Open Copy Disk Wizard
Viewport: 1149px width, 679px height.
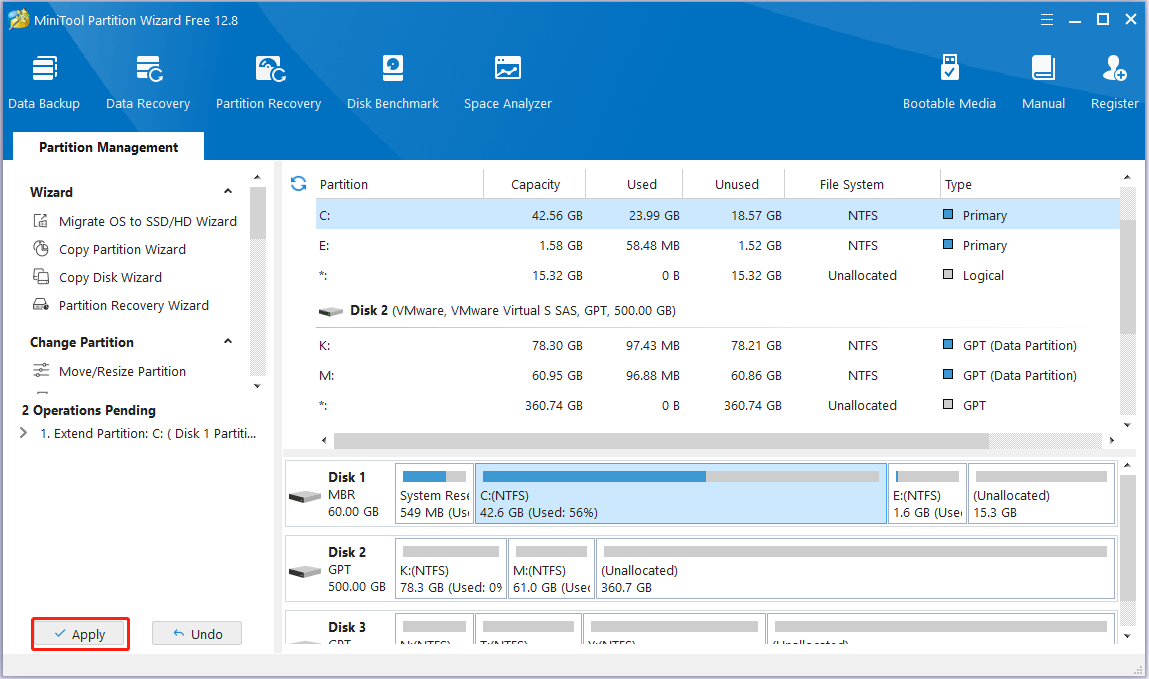[110, 277]
